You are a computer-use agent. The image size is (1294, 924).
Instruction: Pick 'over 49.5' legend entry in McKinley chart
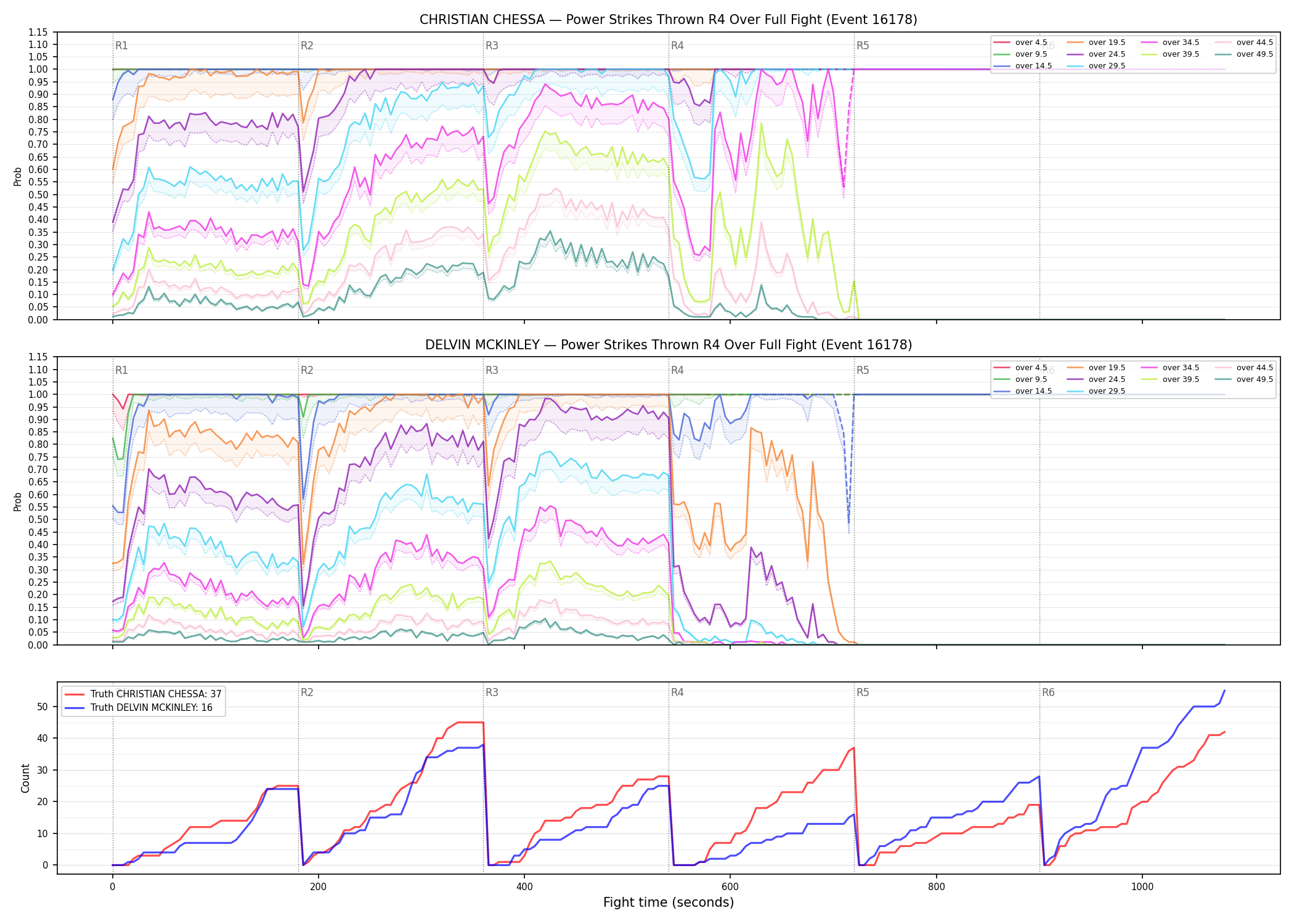[x=1244, y=379]
